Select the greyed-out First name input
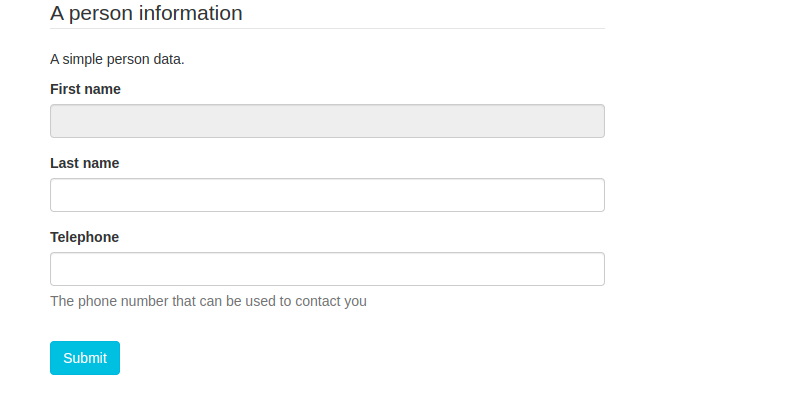The image size is (789, 419). click(x=327, y=121)
